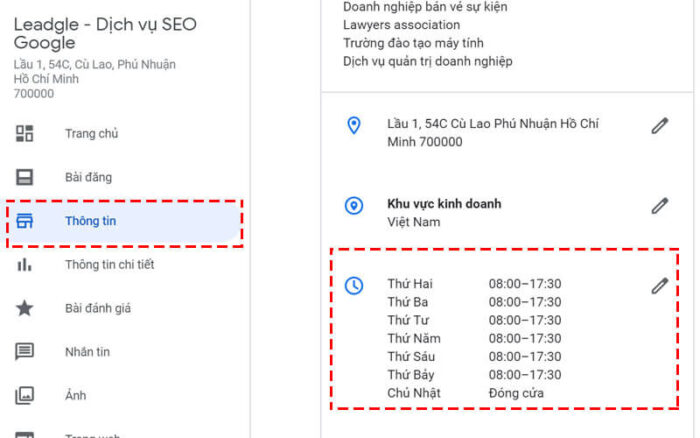Image resolution: width=700 pixels, height=438 pixels.
Task: Open the Ảnh section
Action: (75, 395)
